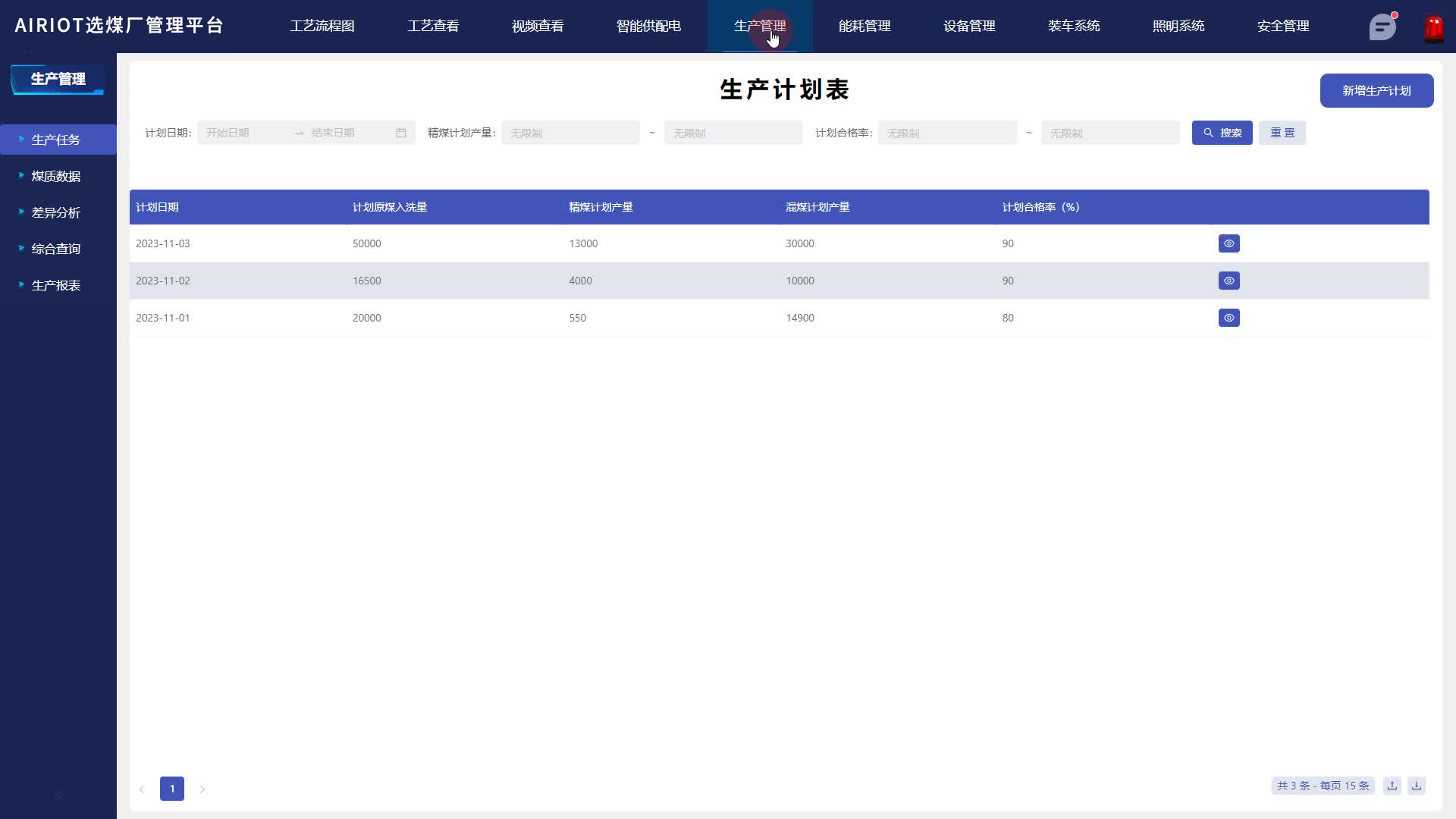View details of the 2023-11-01 plan
This screenshot has height=819, width=1456.
pyautogui.click(x=1228, y=318)
